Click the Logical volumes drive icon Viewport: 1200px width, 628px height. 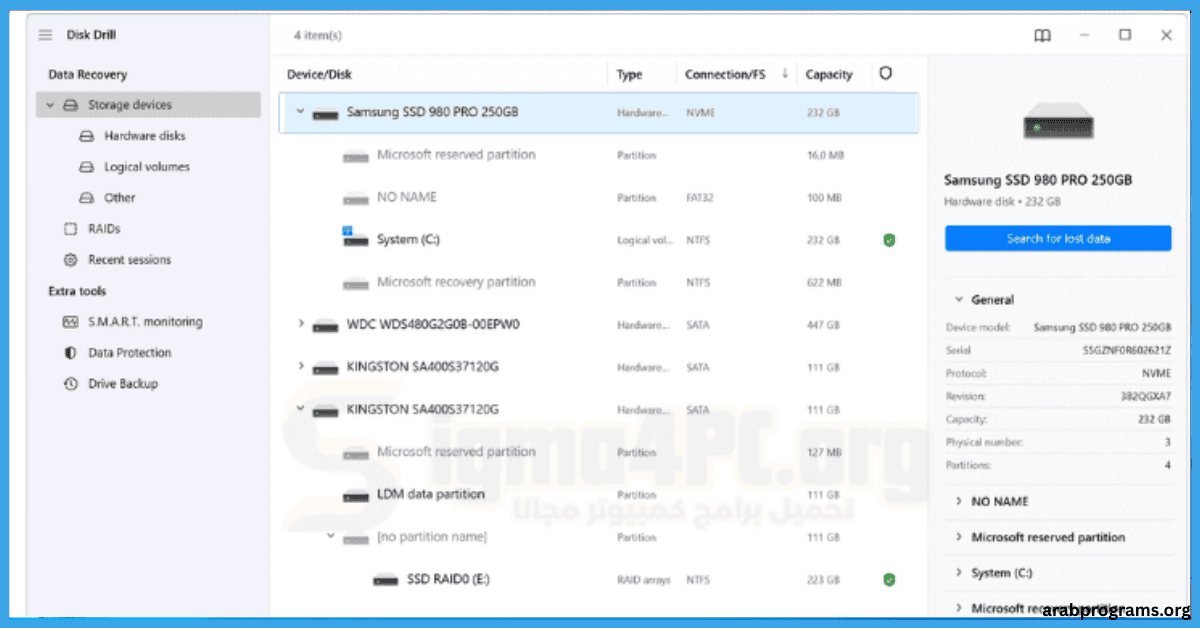click(x=86, y=167)
